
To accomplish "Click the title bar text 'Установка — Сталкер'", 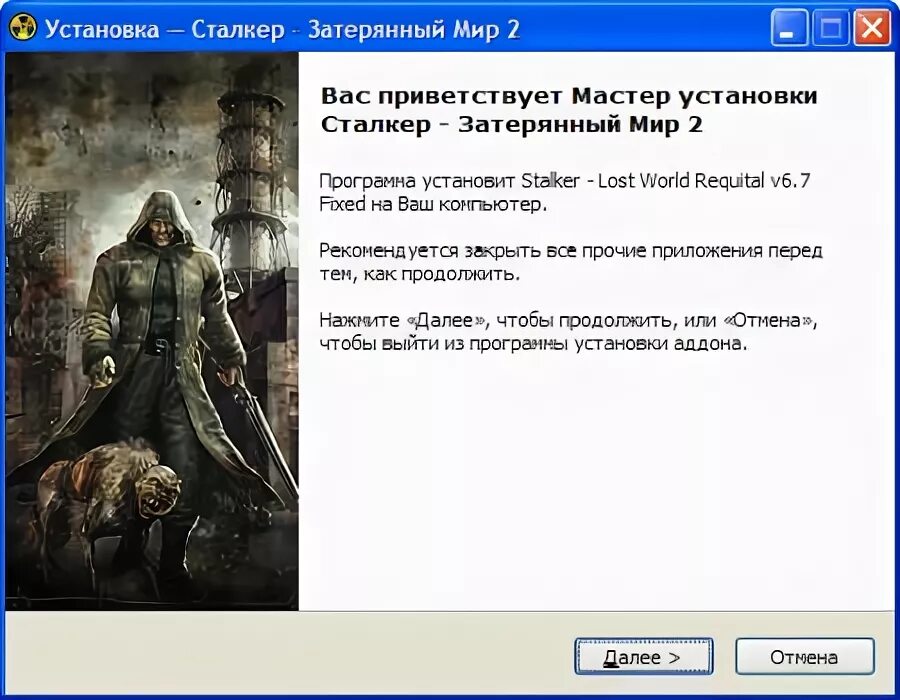I will (x=165, y=29).
